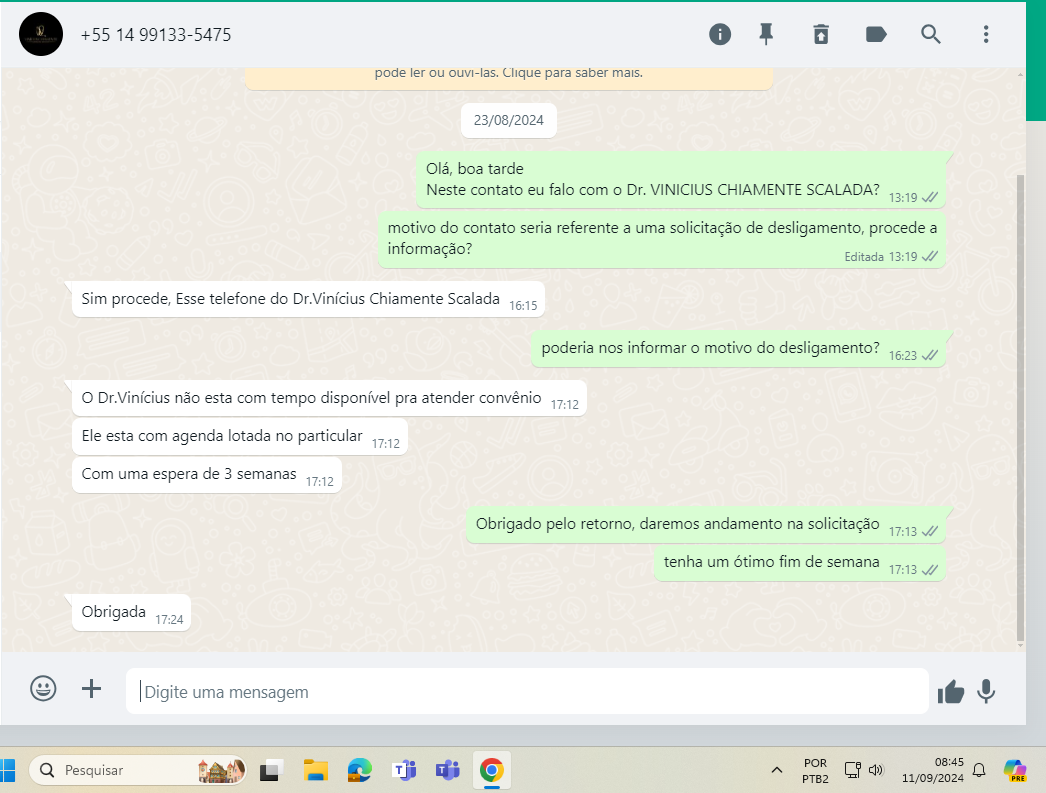Open network status tray icon
1046x793 pixels.
[853, 770]
